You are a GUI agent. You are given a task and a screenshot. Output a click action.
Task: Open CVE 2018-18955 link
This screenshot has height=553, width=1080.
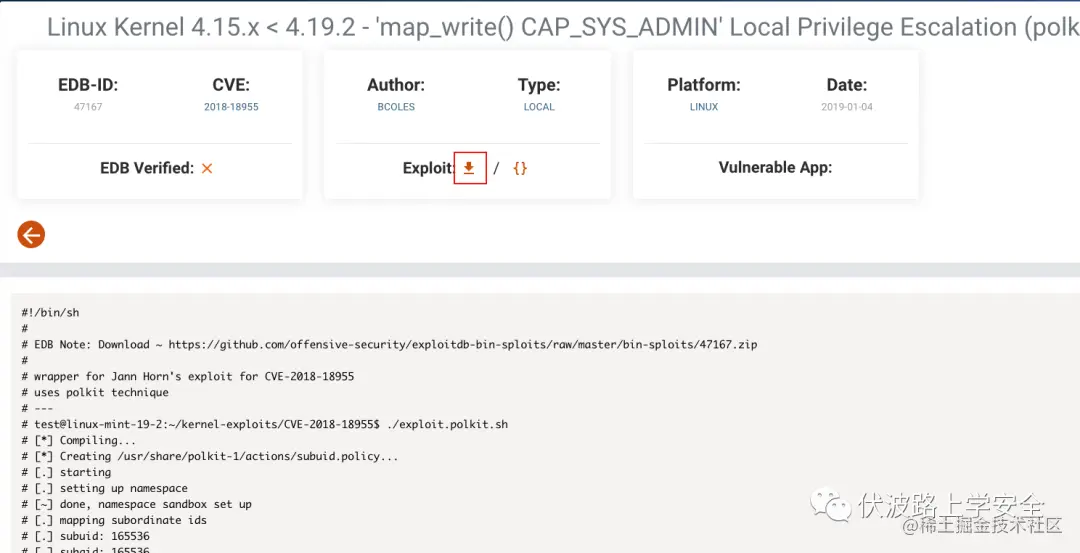click(x=231, y=107)
